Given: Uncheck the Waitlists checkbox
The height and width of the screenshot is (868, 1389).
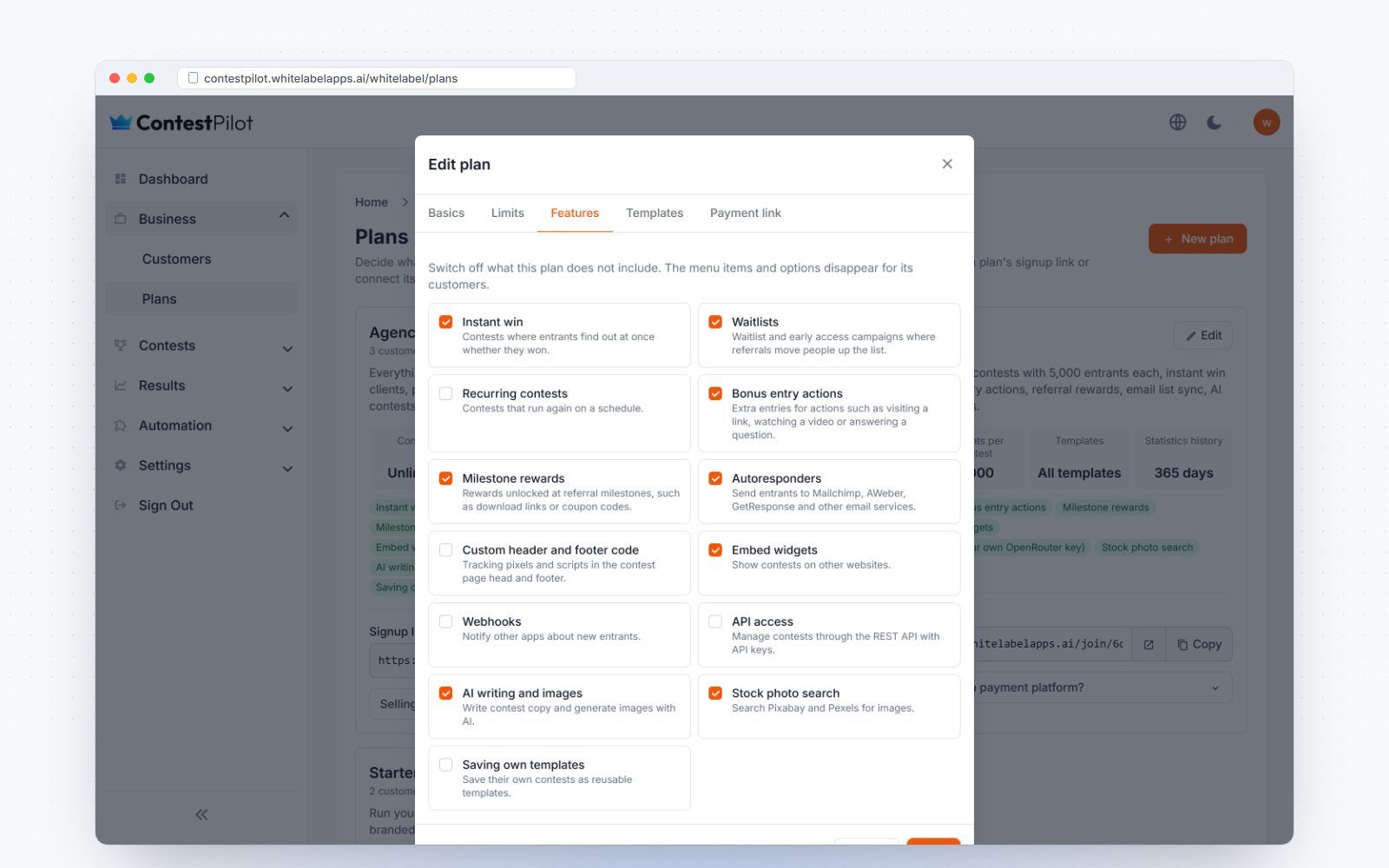Looking at the screenshot, I should point(715,322).
